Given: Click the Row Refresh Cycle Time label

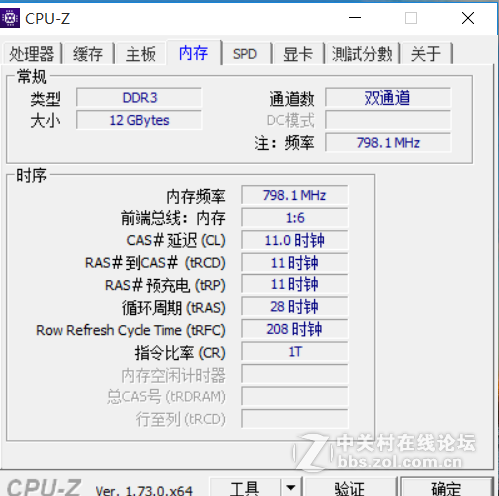Looking at the screenshot, I should pos(131,330).
